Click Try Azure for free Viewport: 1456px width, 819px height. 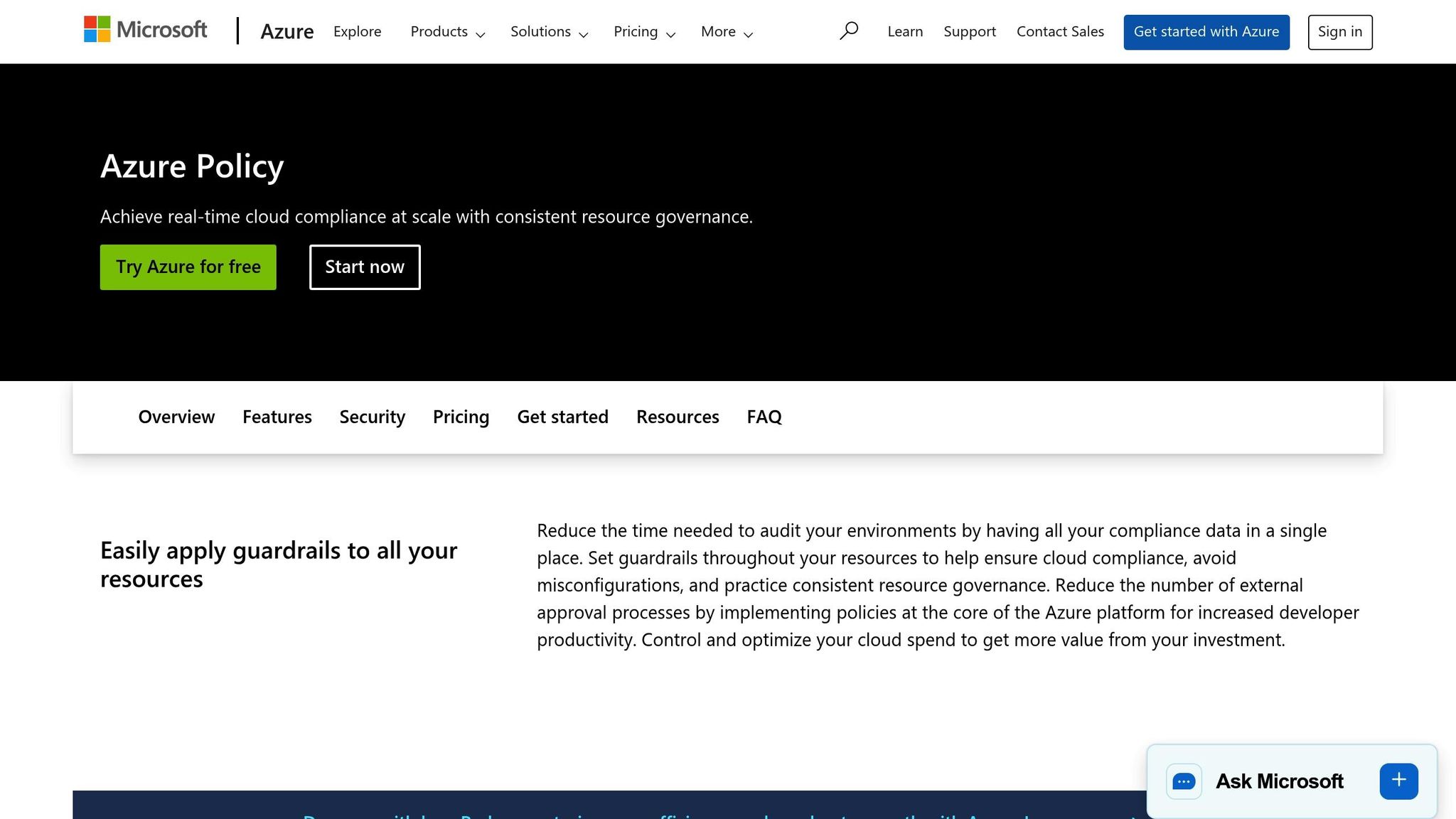click(x=188, y=267)
